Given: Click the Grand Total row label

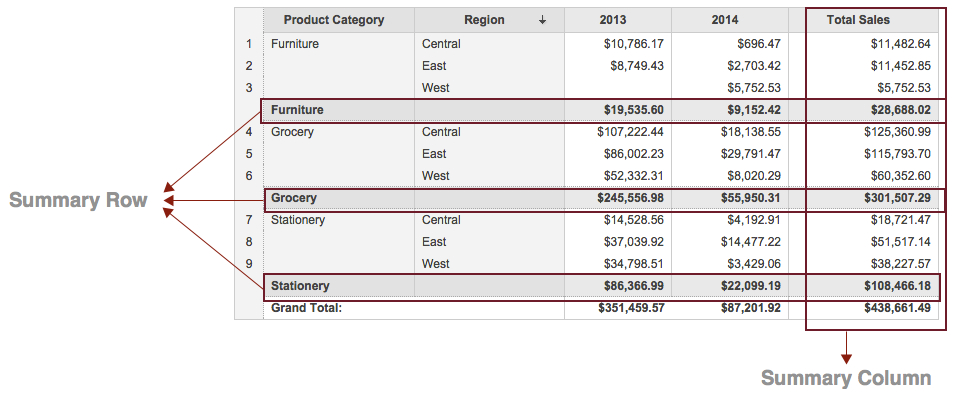Looking at the screenshot, I should [x=306, y=308].
